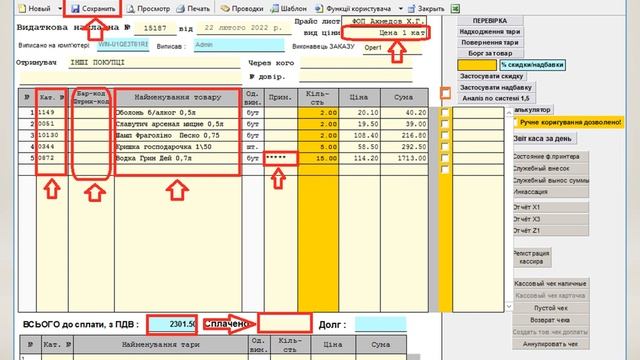Open Просмотр print preview
Viewport: 640px width, 360px height.
point(148,9)
